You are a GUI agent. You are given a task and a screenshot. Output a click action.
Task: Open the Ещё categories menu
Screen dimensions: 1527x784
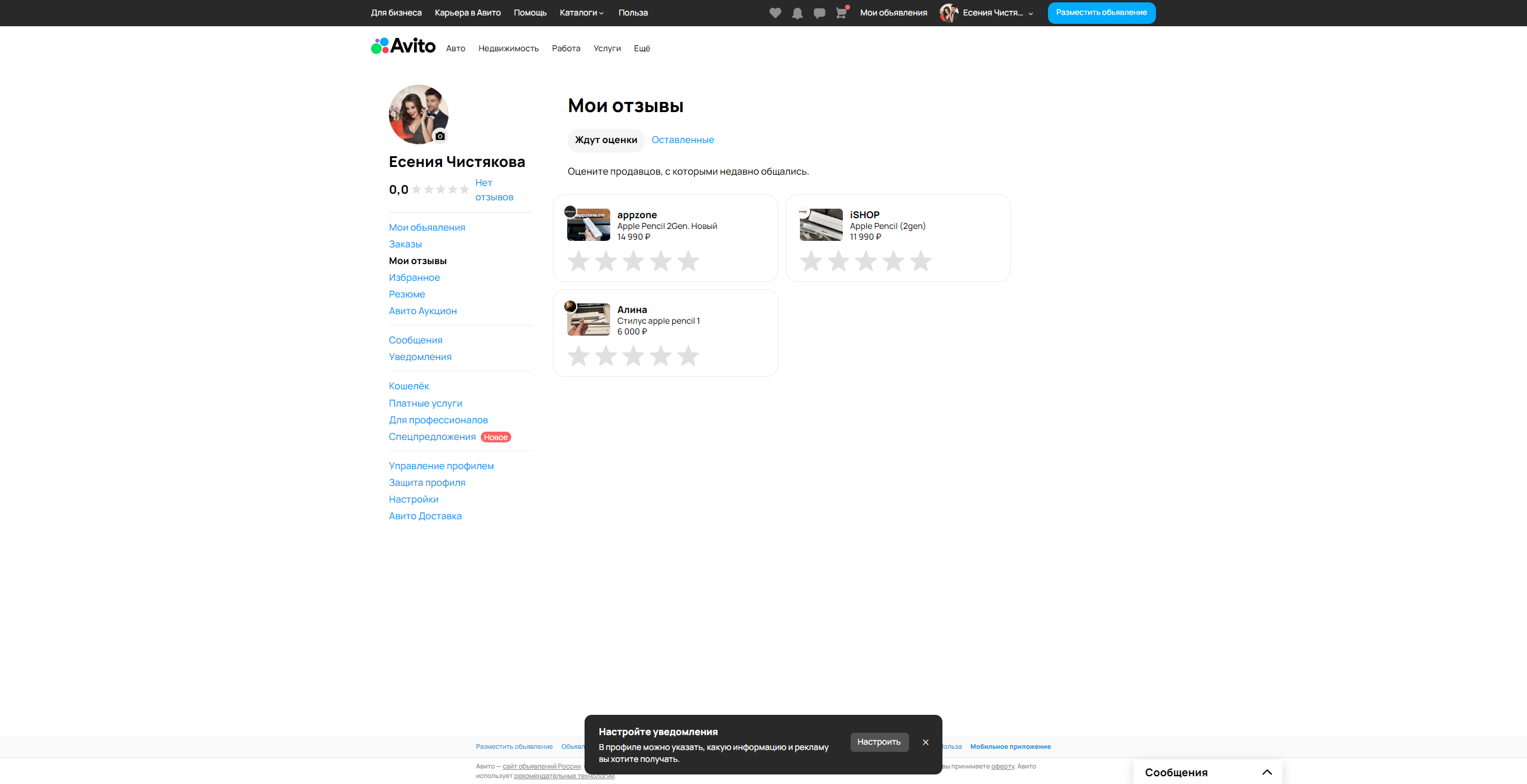click(x=642, y=49)
